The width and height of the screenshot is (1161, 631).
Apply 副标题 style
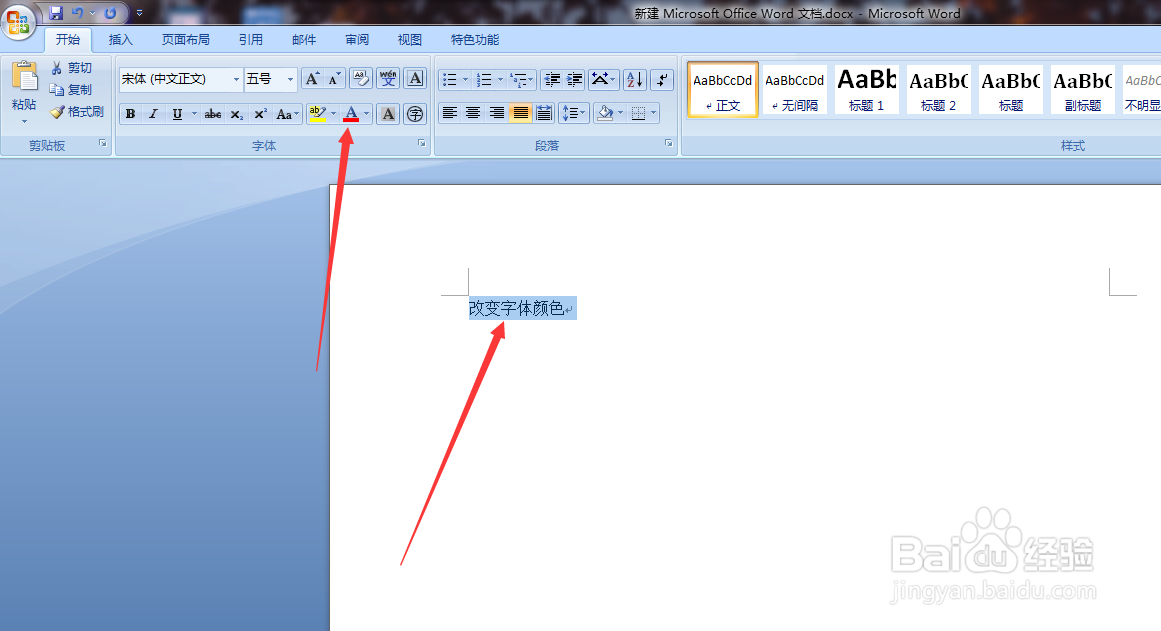pos(1083,90)
